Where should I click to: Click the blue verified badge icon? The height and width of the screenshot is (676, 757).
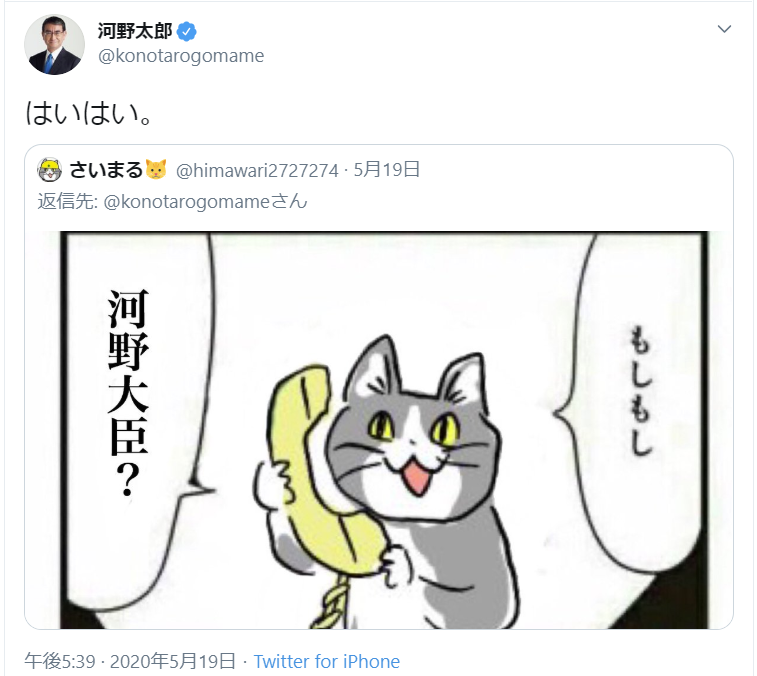tap(186, 32)
